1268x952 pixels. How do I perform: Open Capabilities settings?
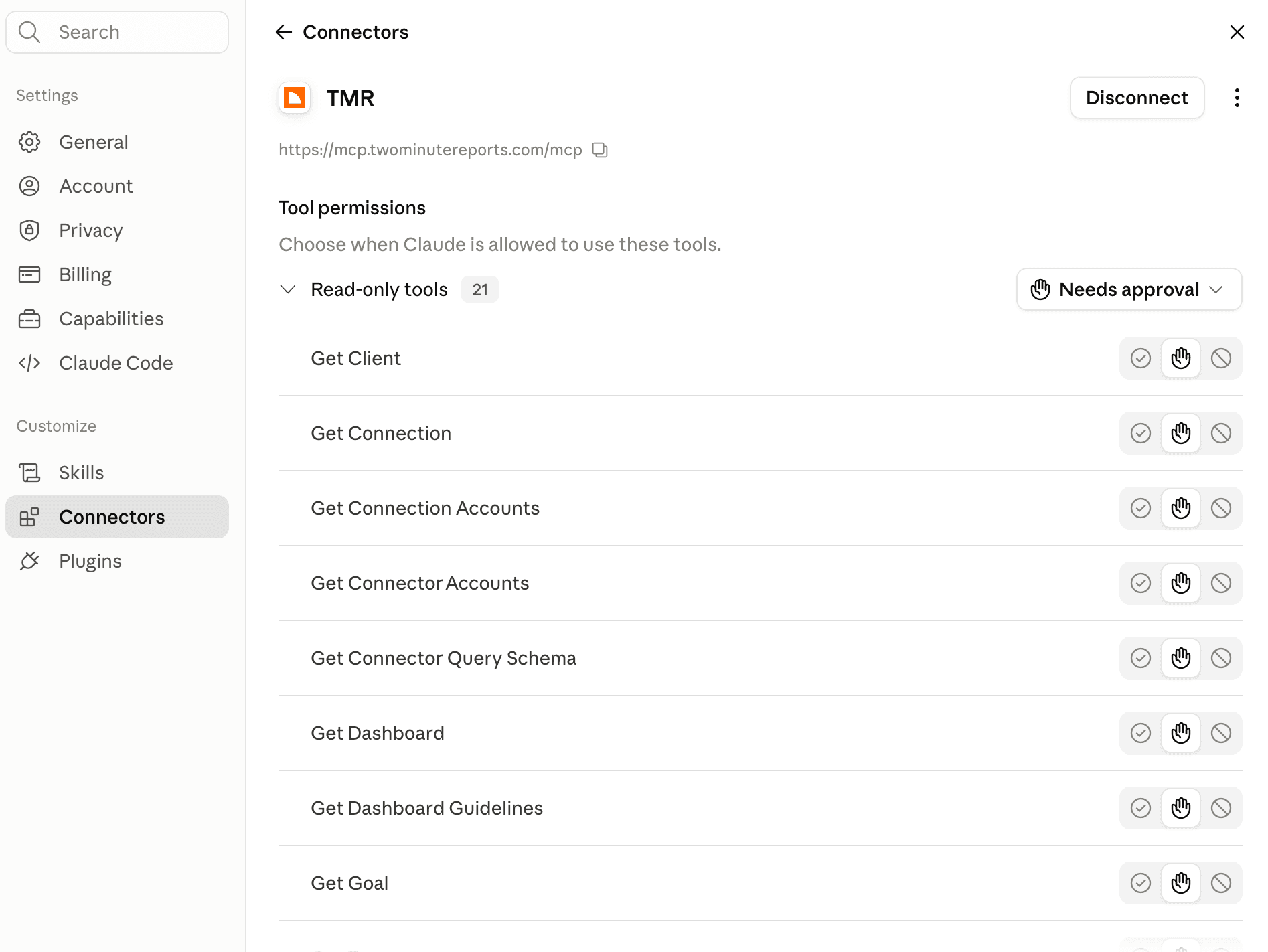pyautogui.click(x=117, y=319)
